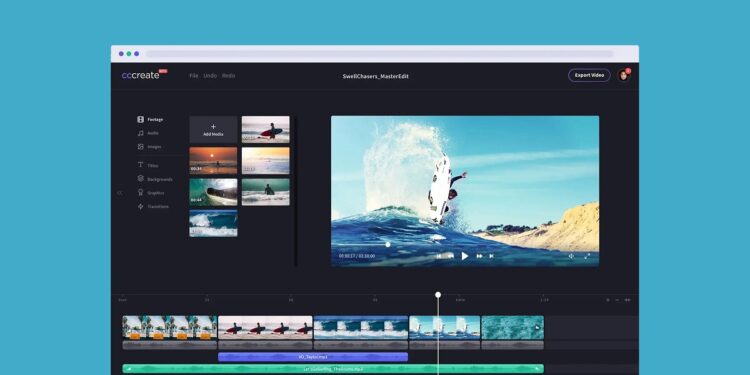Collapse the sidebar with double-chevron
The width and height of the screenshot is (750, 375).
(x=120, y=193)
